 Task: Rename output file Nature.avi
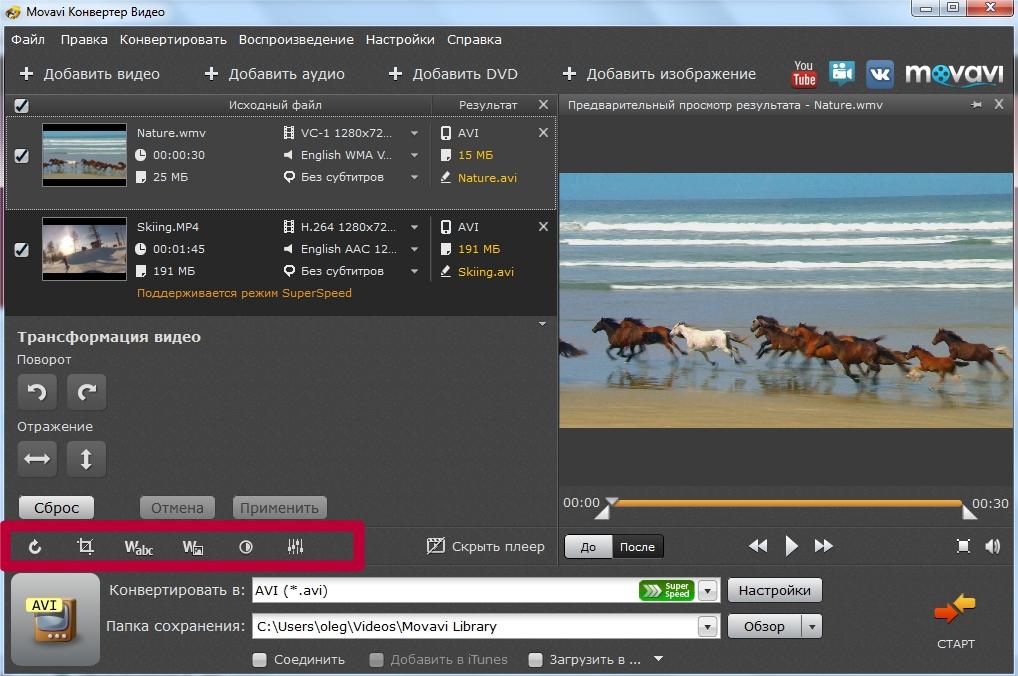(x=487, y=177)
